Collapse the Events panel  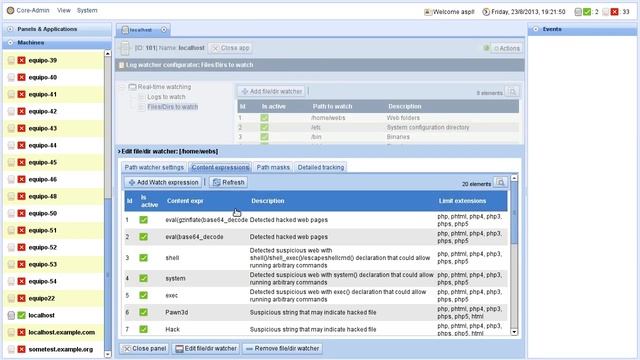click(536, 29)
